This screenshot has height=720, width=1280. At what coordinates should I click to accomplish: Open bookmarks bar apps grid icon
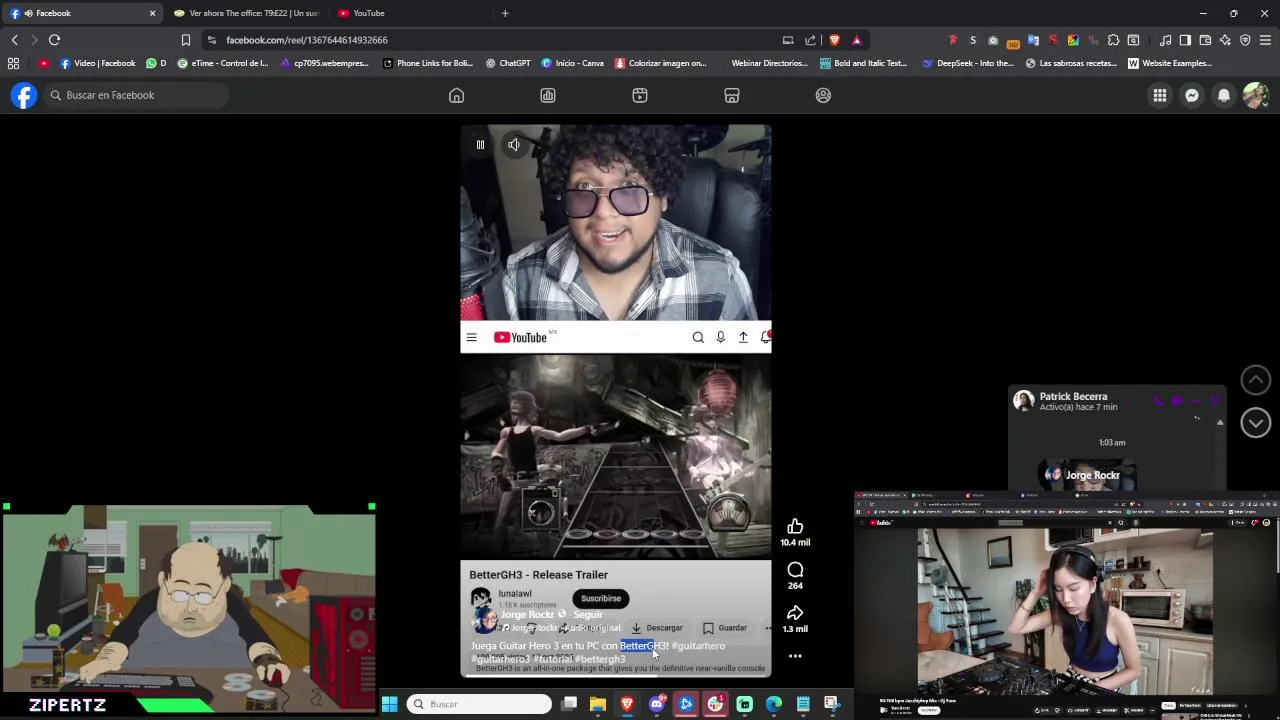click(x=13, y=63)
